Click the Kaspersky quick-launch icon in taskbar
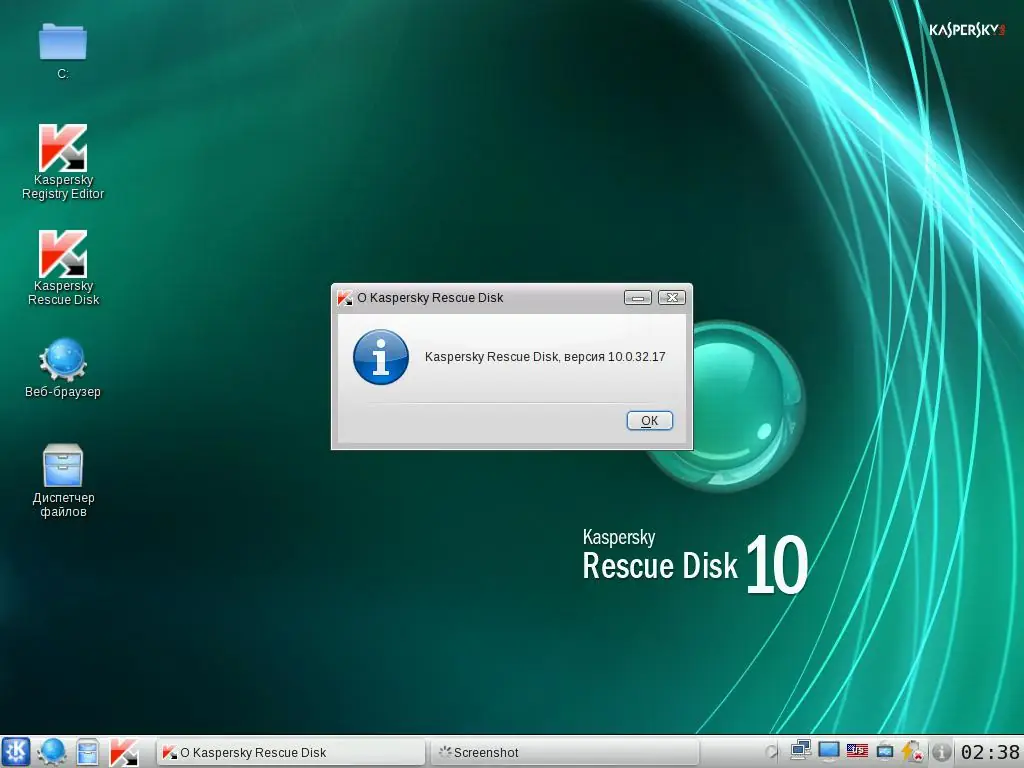 [x=124, y=752]
